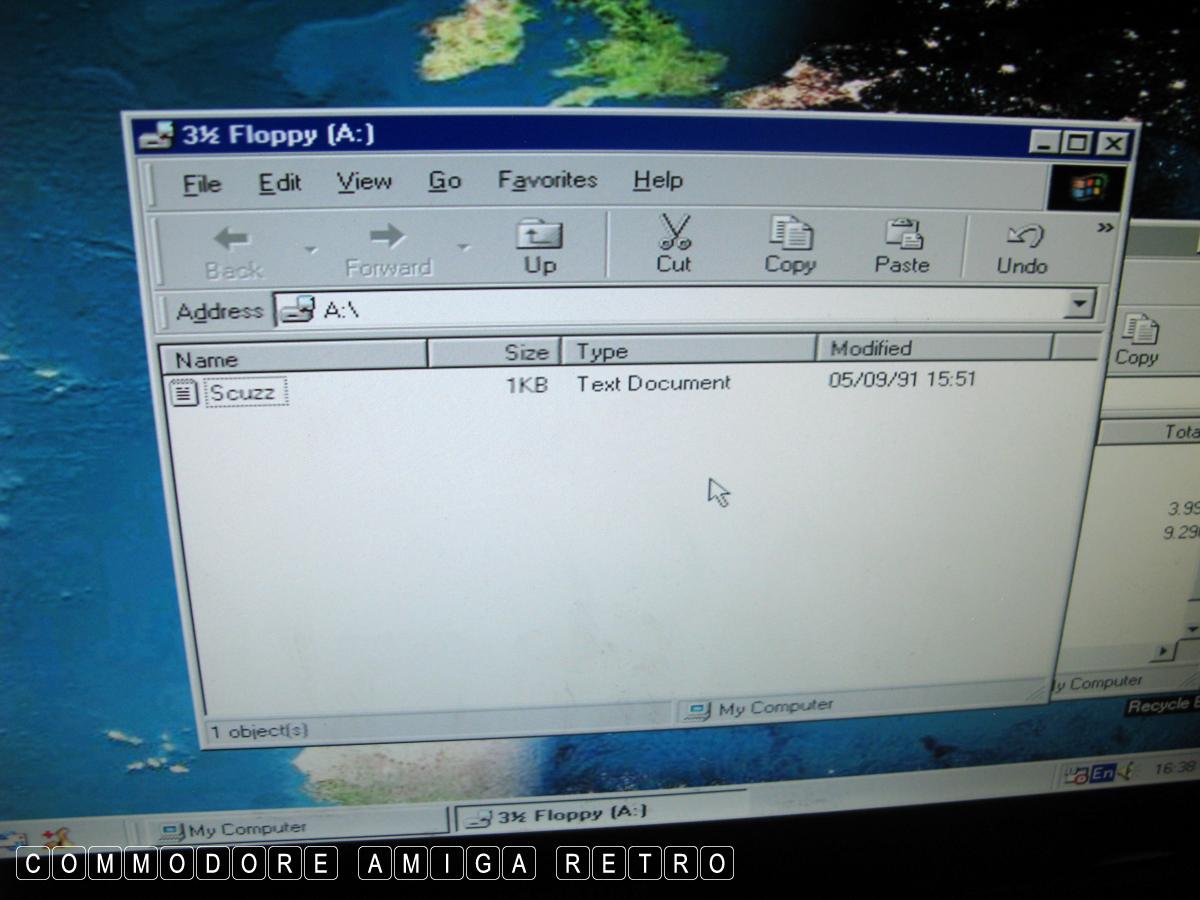
Task: Click the Back arrow toolbar button
Action: pyautogui.click(x=233, y=239)
